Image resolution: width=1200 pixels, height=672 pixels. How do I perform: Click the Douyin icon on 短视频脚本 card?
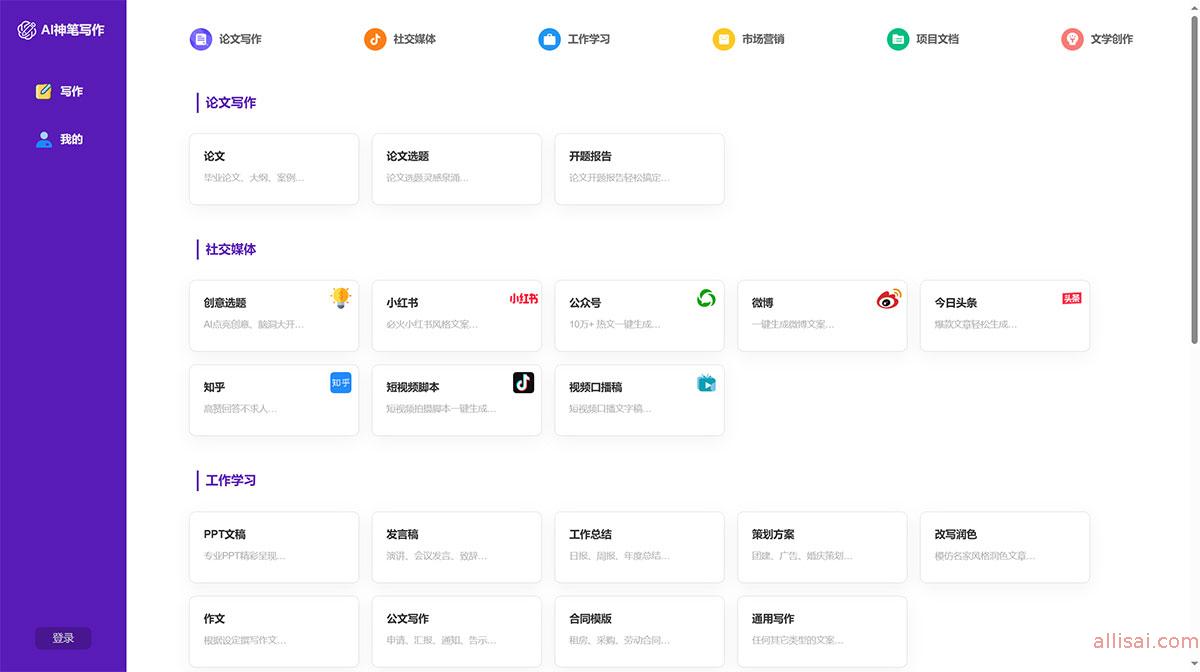click(x=523, y=383)
